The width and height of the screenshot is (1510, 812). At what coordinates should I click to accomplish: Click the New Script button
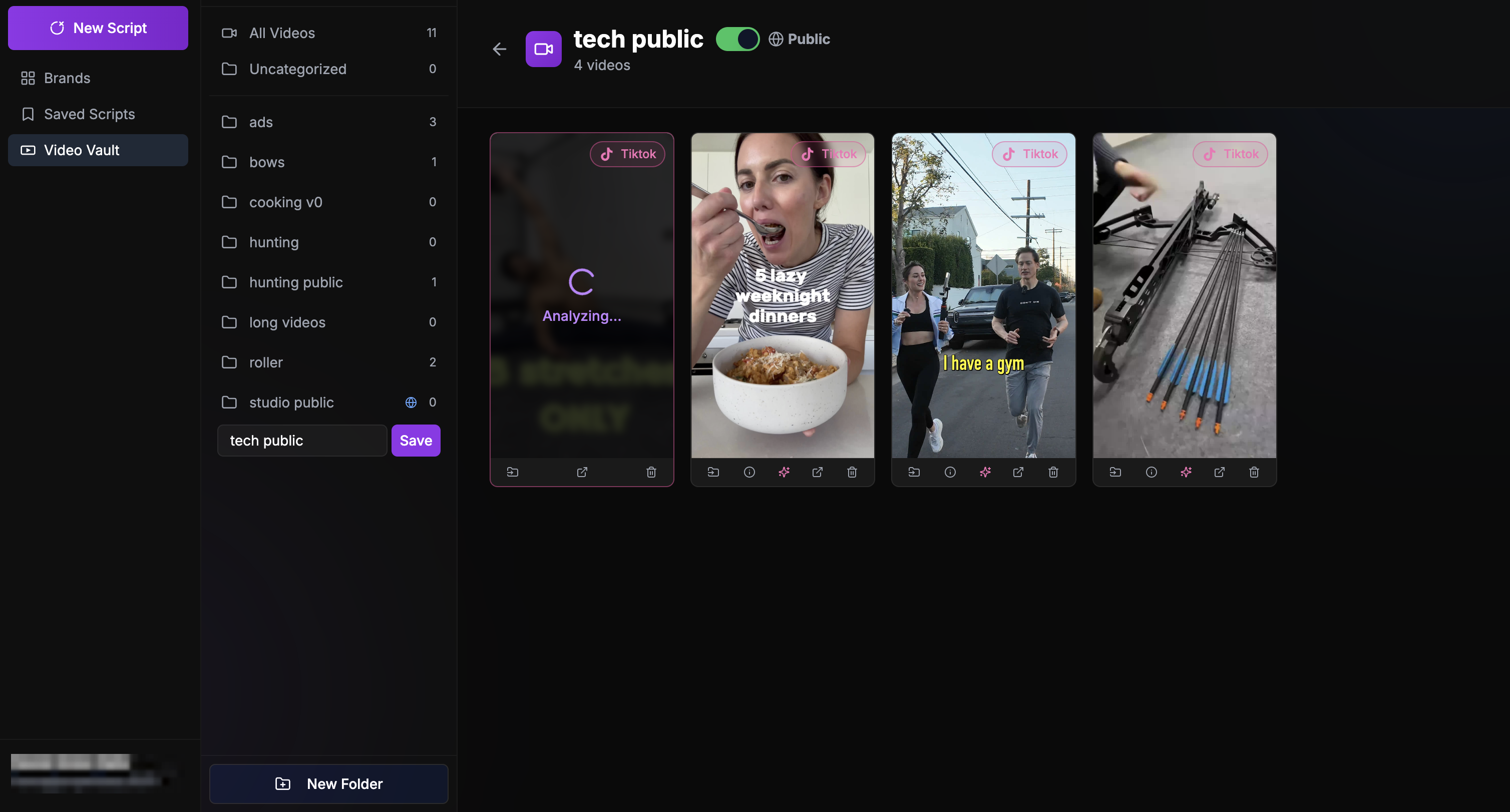point(98,28)
